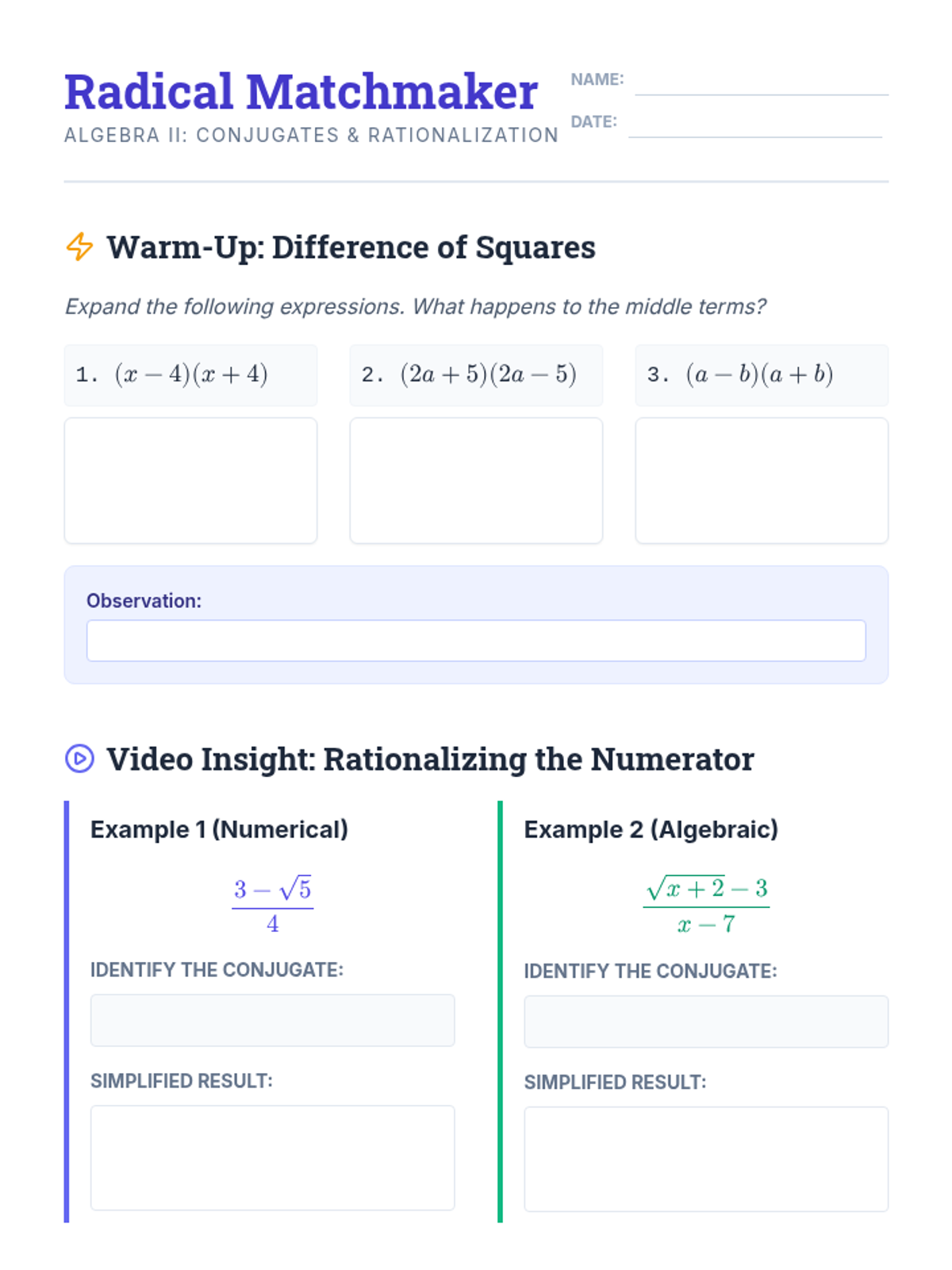Click the green fraction with √(x+2) − 3

click(x=706, y=905)
